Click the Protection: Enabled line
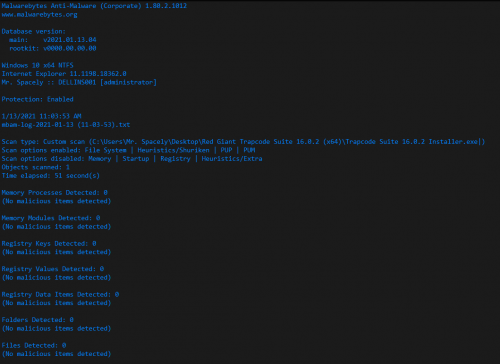This screenshot has width=500, height=364. [37, 99]
